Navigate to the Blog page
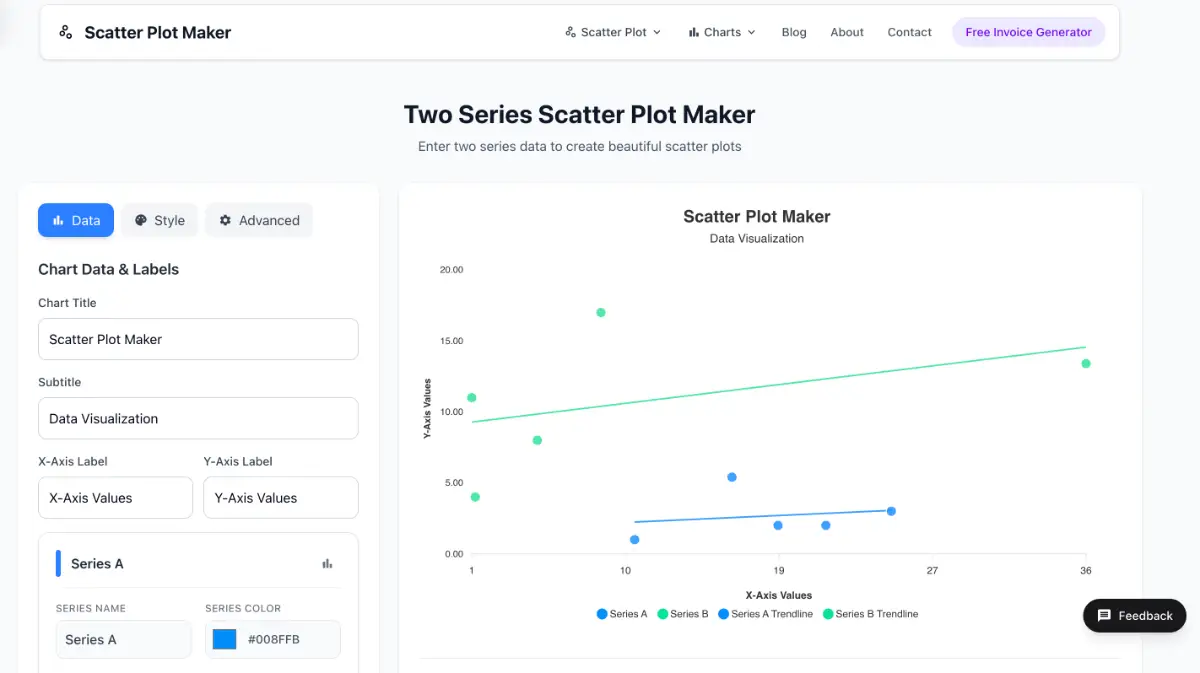This screenshot has height=673, width=1200. click(x=794, y=31)
